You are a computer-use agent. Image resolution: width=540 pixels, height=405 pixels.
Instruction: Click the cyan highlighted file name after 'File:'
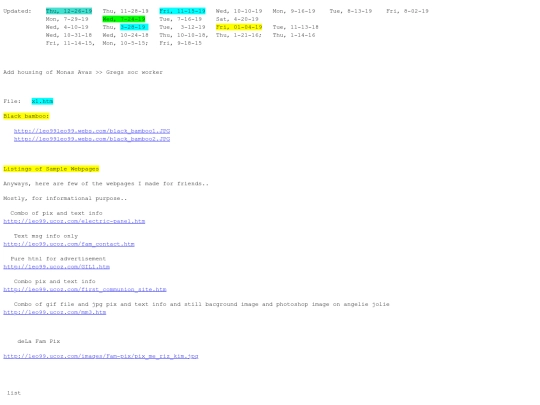click(42, 101)
